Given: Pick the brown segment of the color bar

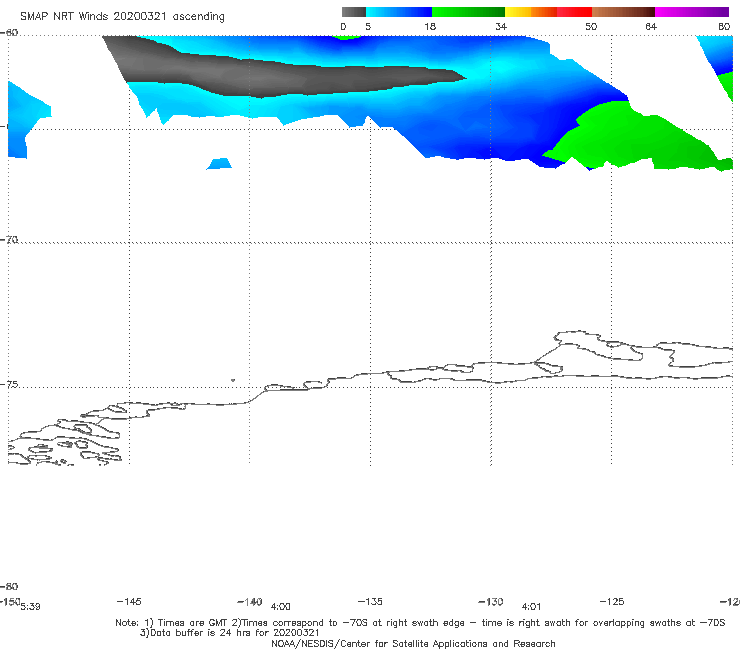Looking at the screenshot, I should click(x=623, y=12).
